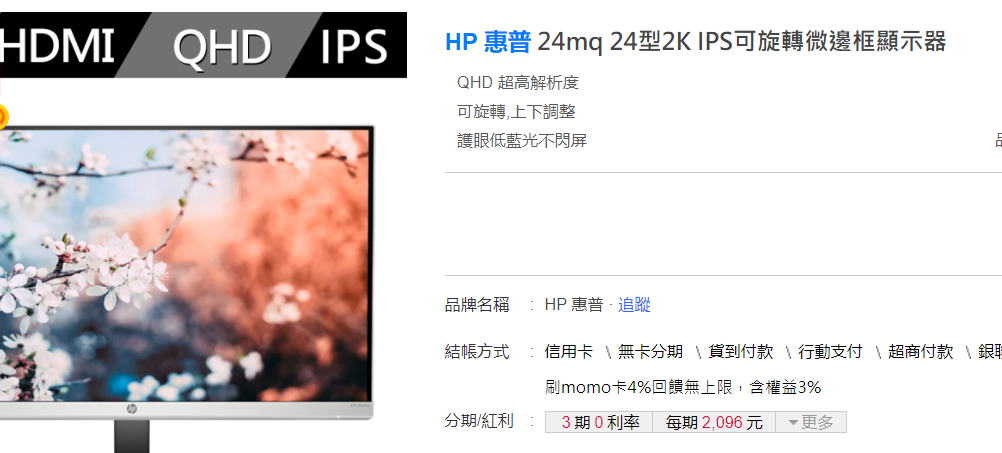Expand the 更多 installment options dropdown
Image resolution: width=1002 pixels, height=453 pixels.
(811, 422)
